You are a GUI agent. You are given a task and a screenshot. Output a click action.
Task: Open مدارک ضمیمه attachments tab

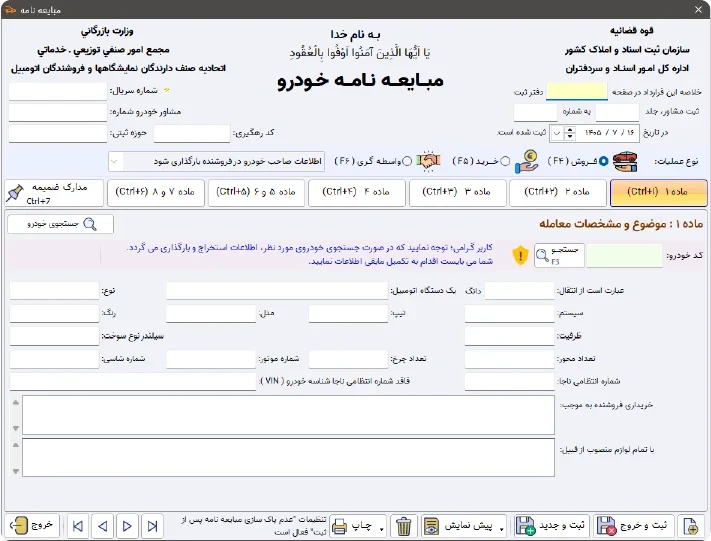click(54, 193)
